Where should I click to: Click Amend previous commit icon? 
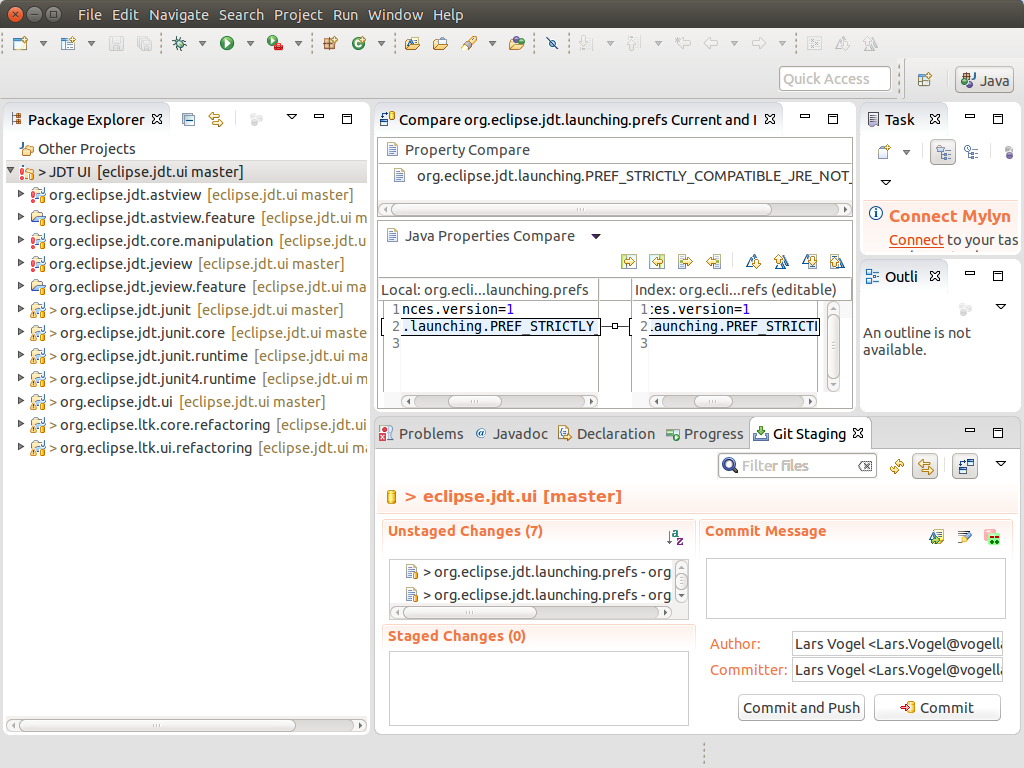tap(936, 537)
